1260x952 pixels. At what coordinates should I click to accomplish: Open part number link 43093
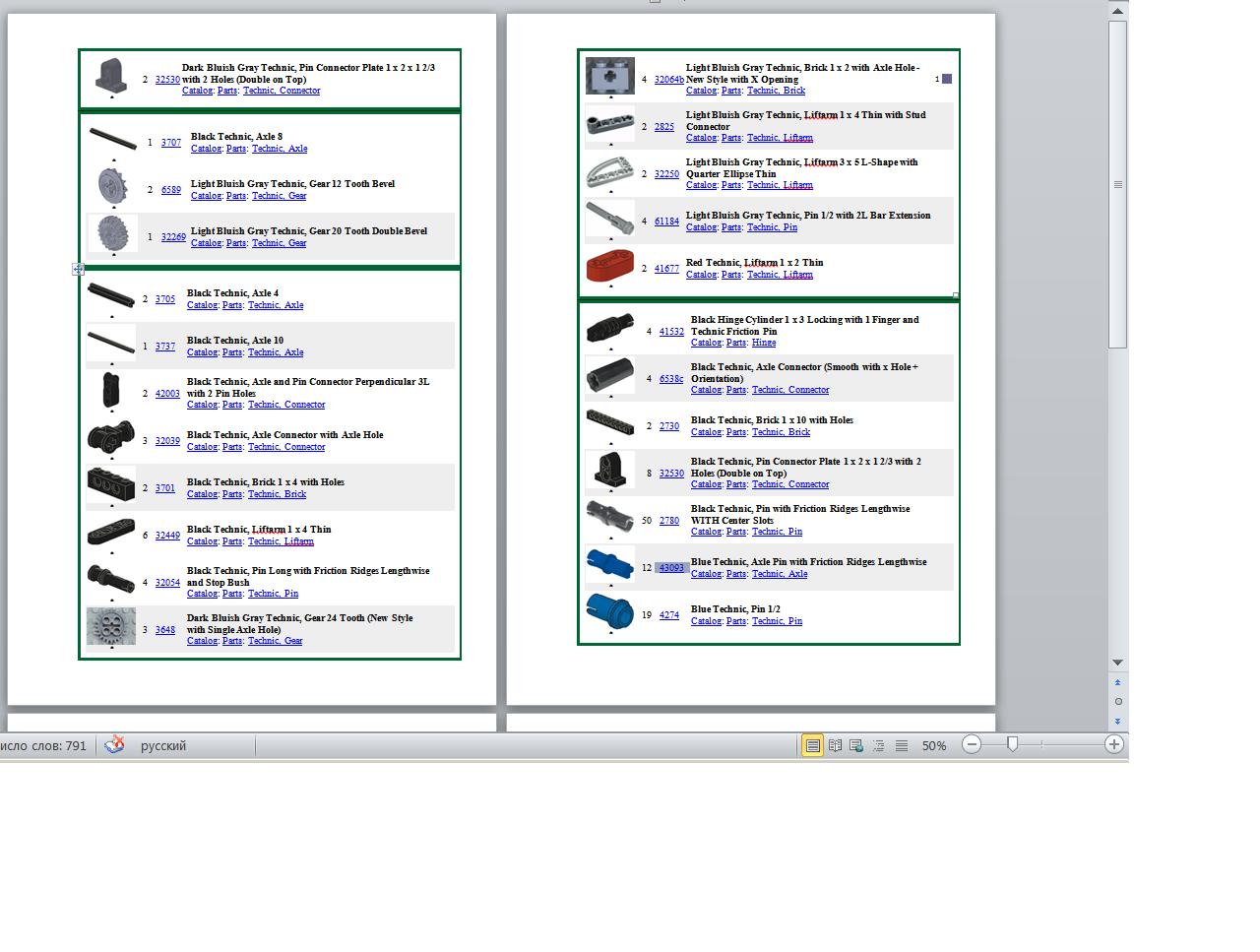[671, 568]
